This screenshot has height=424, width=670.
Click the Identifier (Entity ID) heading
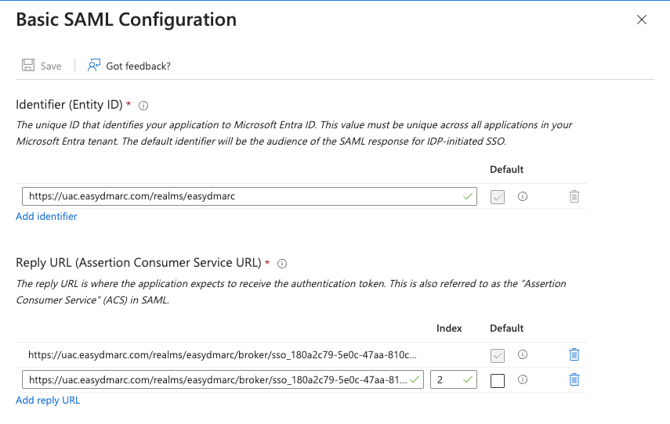pos(69,105)
